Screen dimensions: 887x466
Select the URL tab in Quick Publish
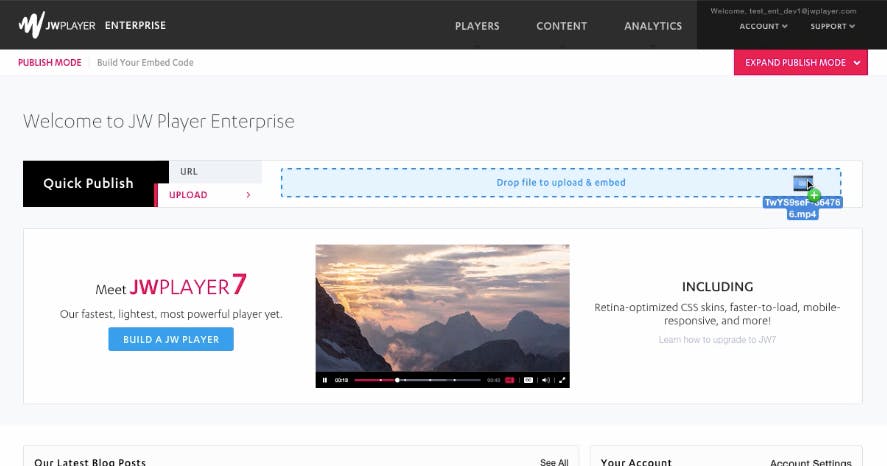(216, 171)
